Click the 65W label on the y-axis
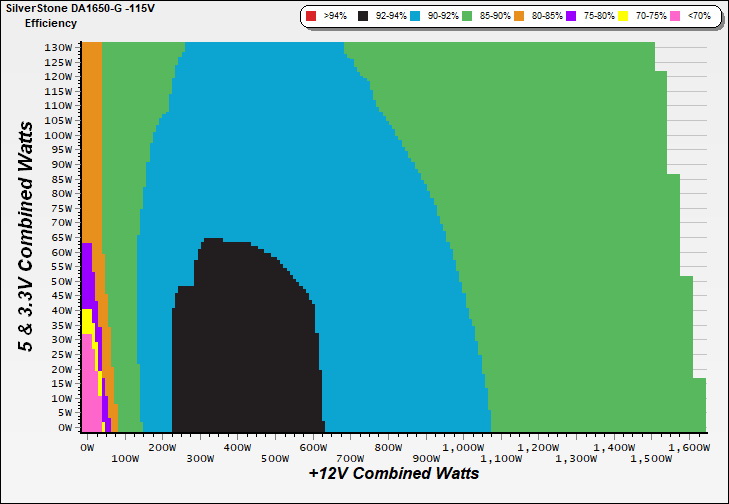This screenshot has height=504, width=729. tap(61, 237)
